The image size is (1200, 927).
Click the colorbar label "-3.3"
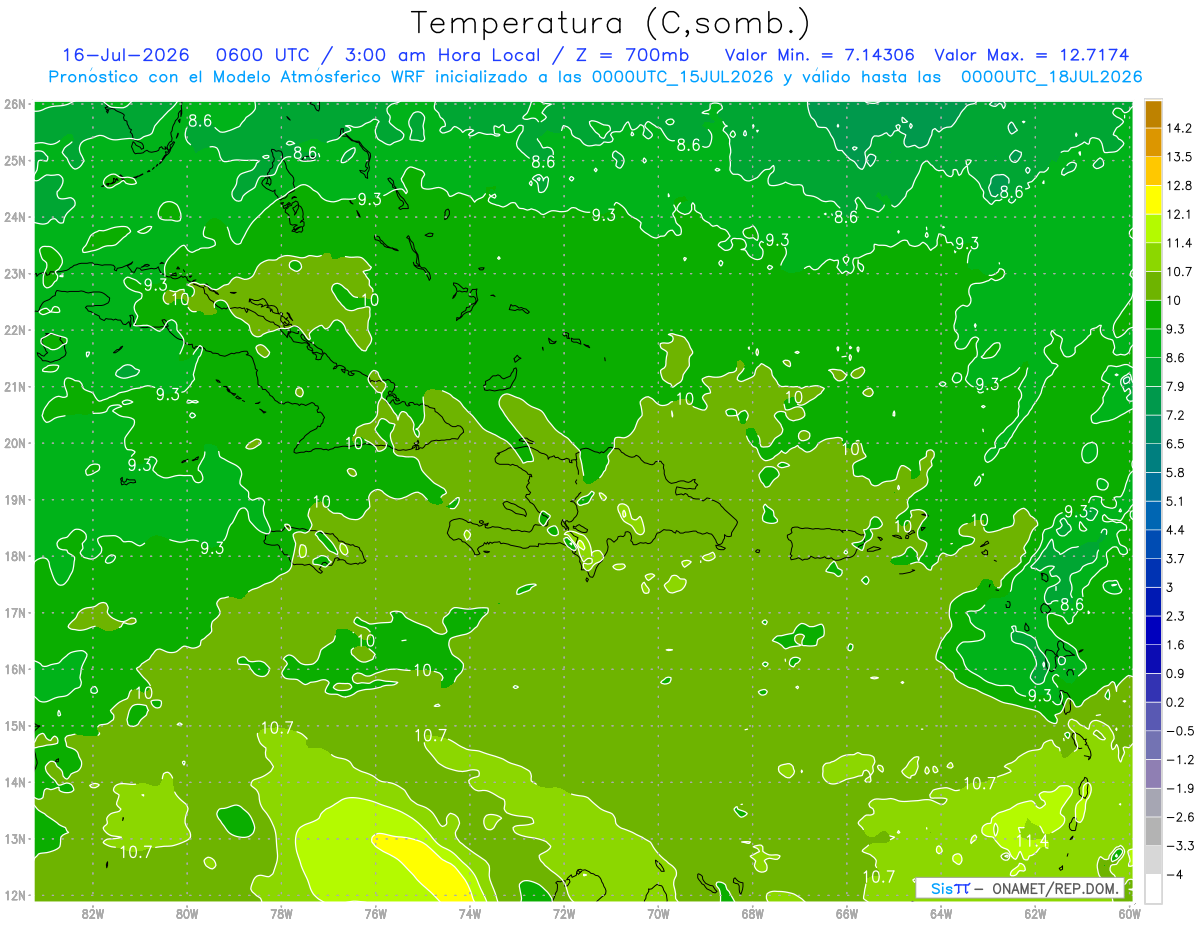point(1181,846)
